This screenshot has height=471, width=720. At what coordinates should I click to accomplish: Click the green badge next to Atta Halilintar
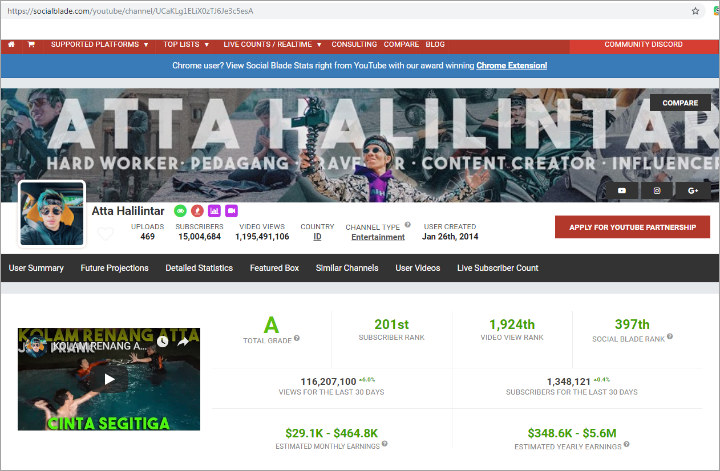click(180, 211)
